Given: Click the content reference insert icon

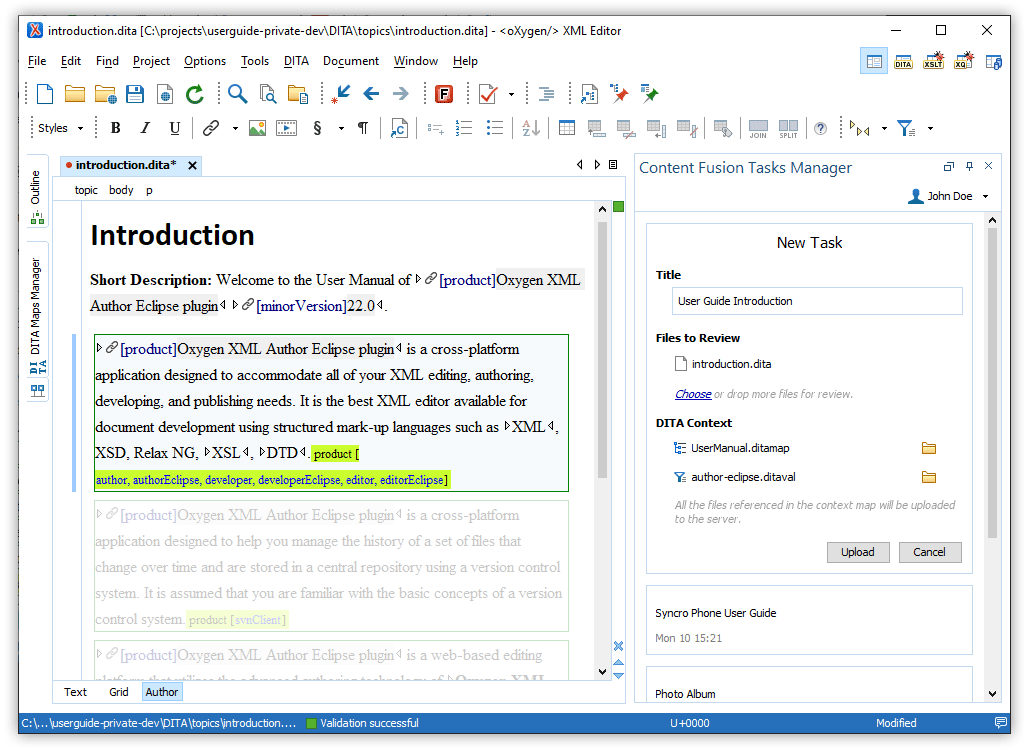Looking at the screenshot, I should click(x=399, y=128).
